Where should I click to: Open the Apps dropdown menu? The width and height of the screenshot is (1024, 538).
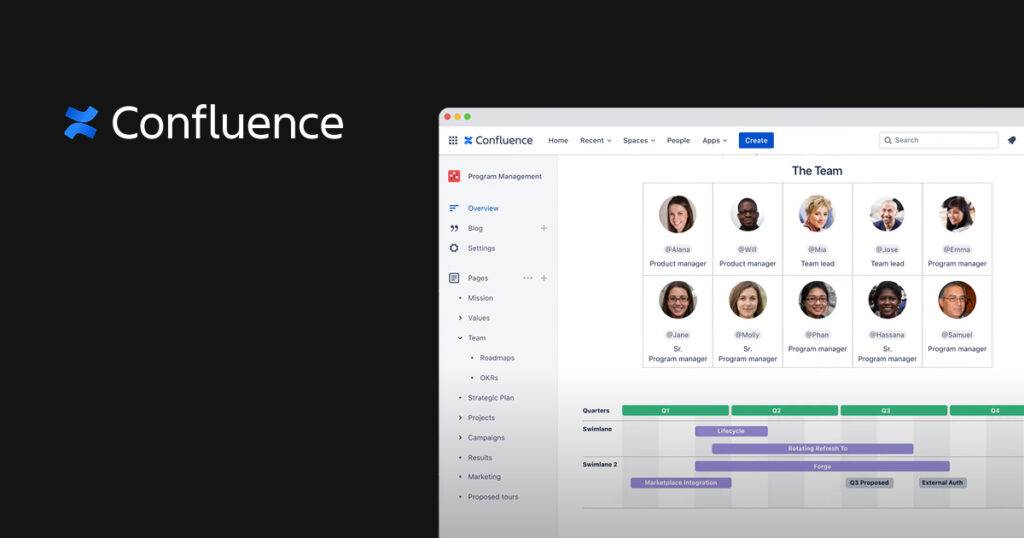[714, 140]
